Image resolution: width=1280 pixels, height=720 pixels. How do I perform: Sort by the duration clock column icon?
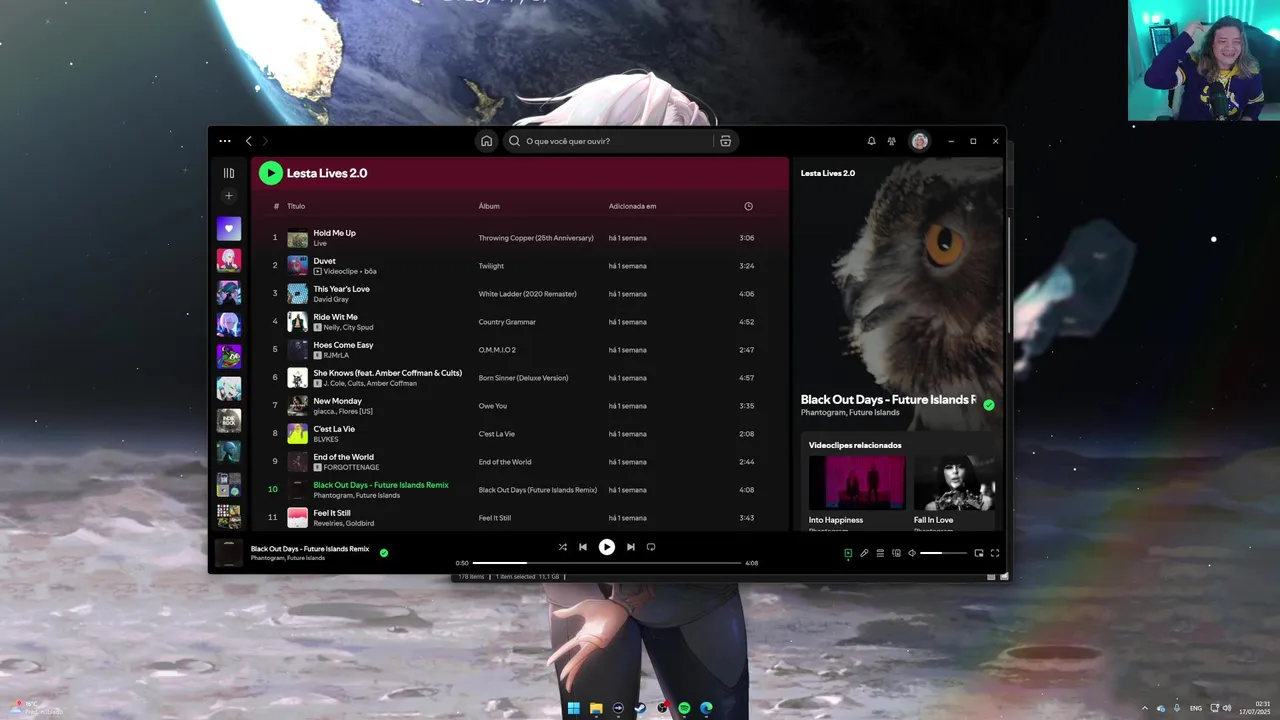tap(748, 206)
